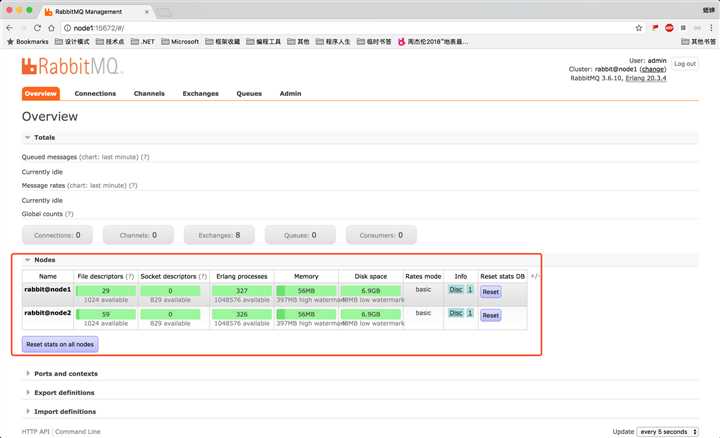
Task: Open the Admin tab
Action: point(291,93)
